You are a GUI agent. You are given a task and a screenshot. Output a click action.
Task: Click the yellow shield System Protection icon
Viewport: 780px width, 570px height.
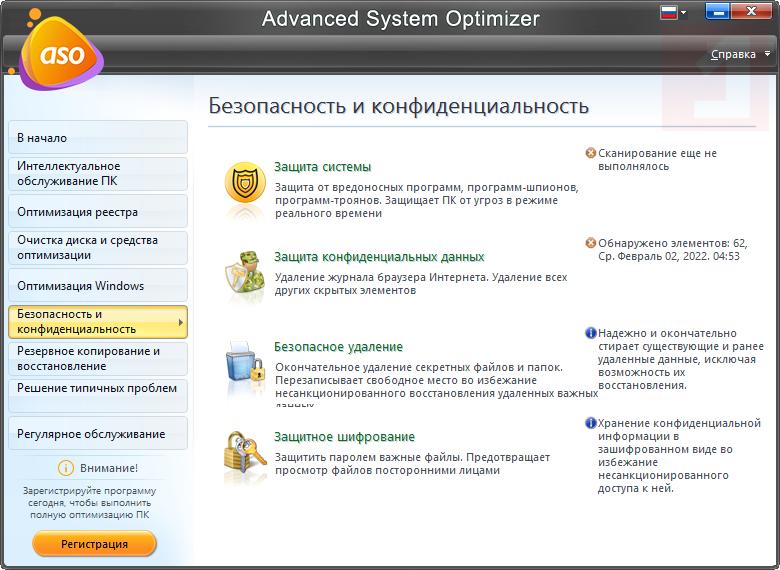click(245, 183)
